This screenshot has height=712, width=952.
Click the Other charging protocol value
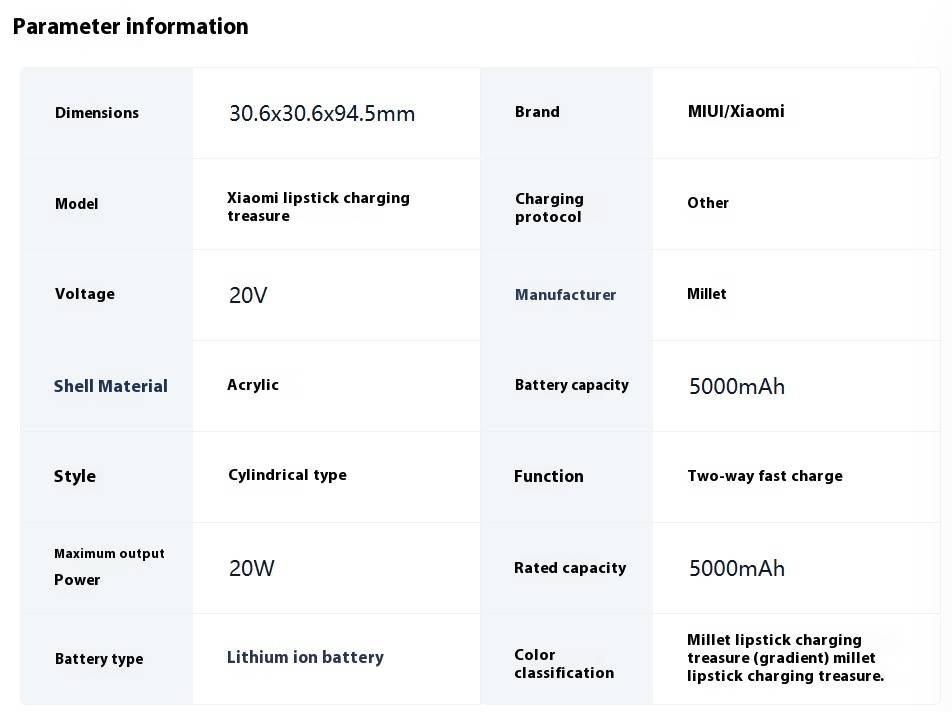click(708, 203)
